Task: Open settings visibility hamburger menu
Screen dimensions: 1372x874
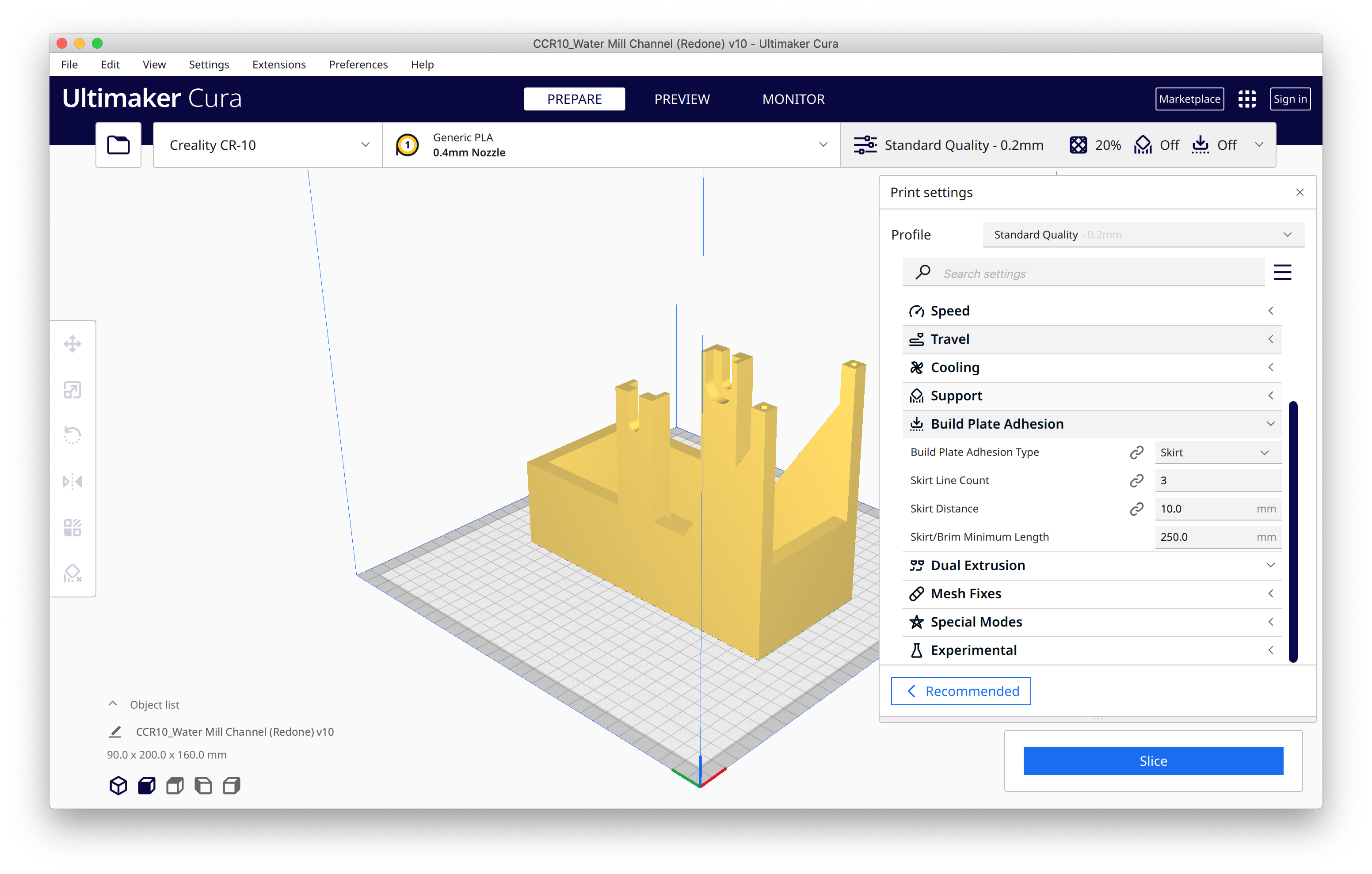Action: tap(1282, 272)
